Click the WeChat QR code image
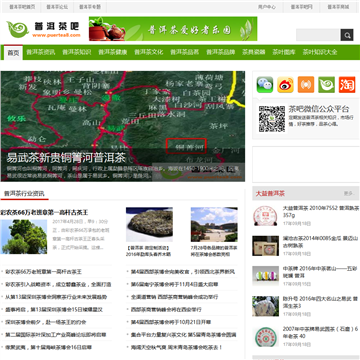360x360 pixels. click(272, 119)
